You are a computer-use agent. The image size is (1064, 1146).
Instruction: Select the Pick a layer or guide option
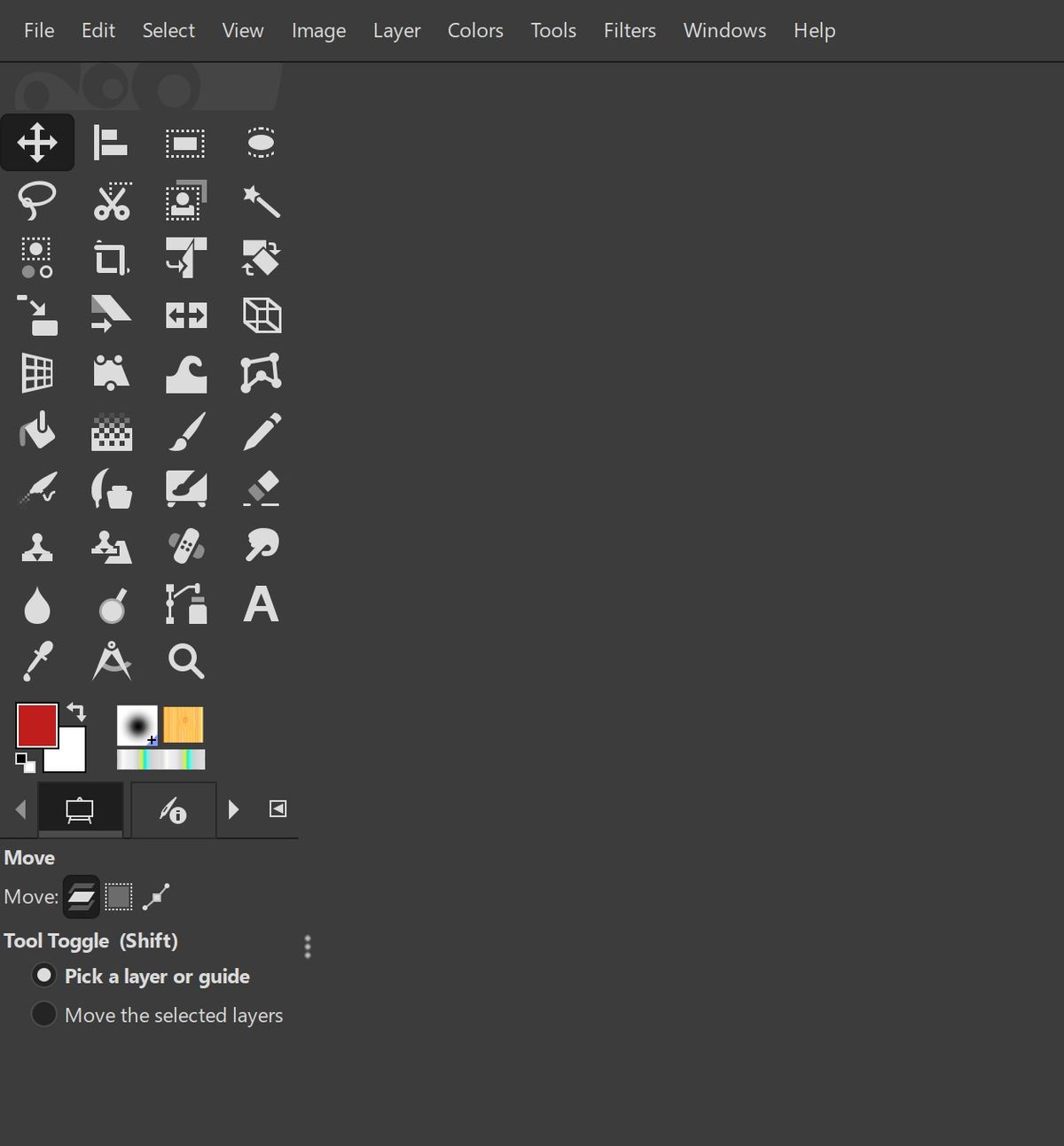(44, 975)
